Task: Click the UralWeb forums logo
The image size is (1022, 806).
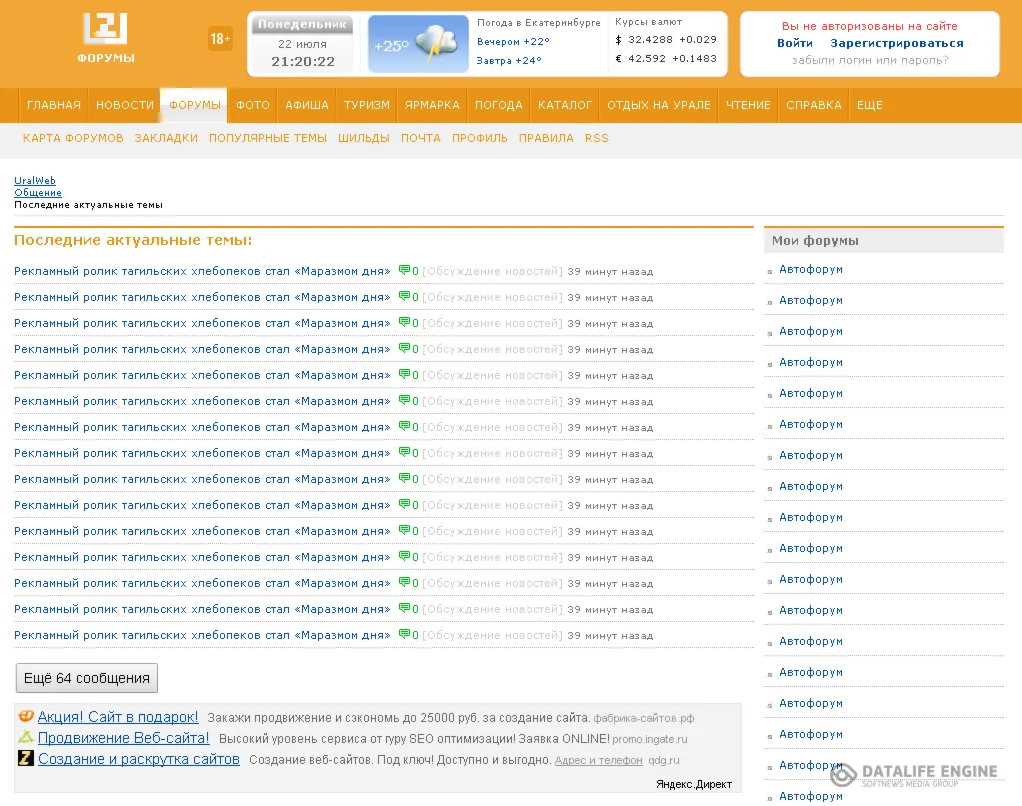Action: point(105,38)
